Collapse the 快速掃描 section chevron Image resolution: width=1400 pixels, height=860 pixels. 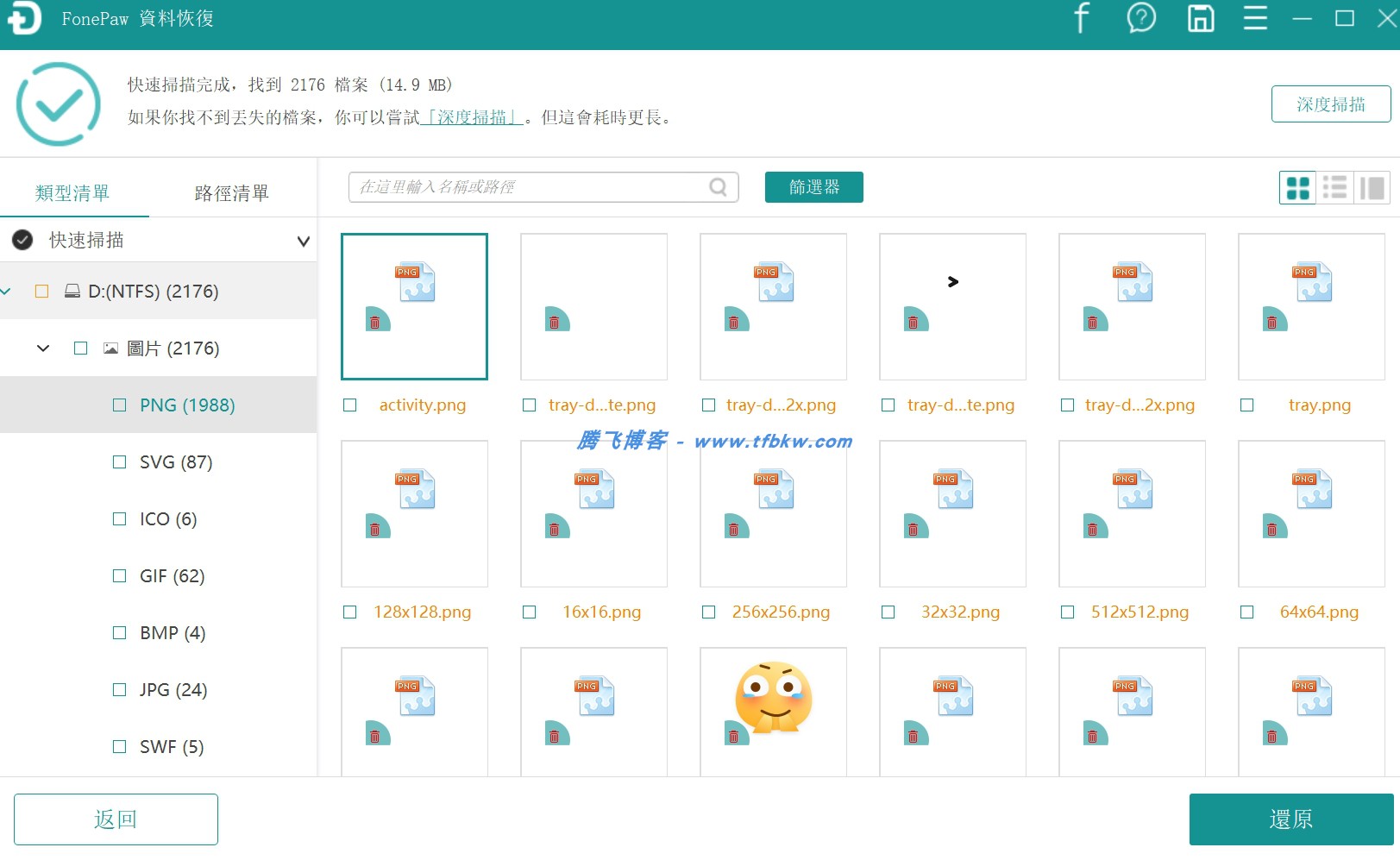pyautogui.click(x=301, y=241)
